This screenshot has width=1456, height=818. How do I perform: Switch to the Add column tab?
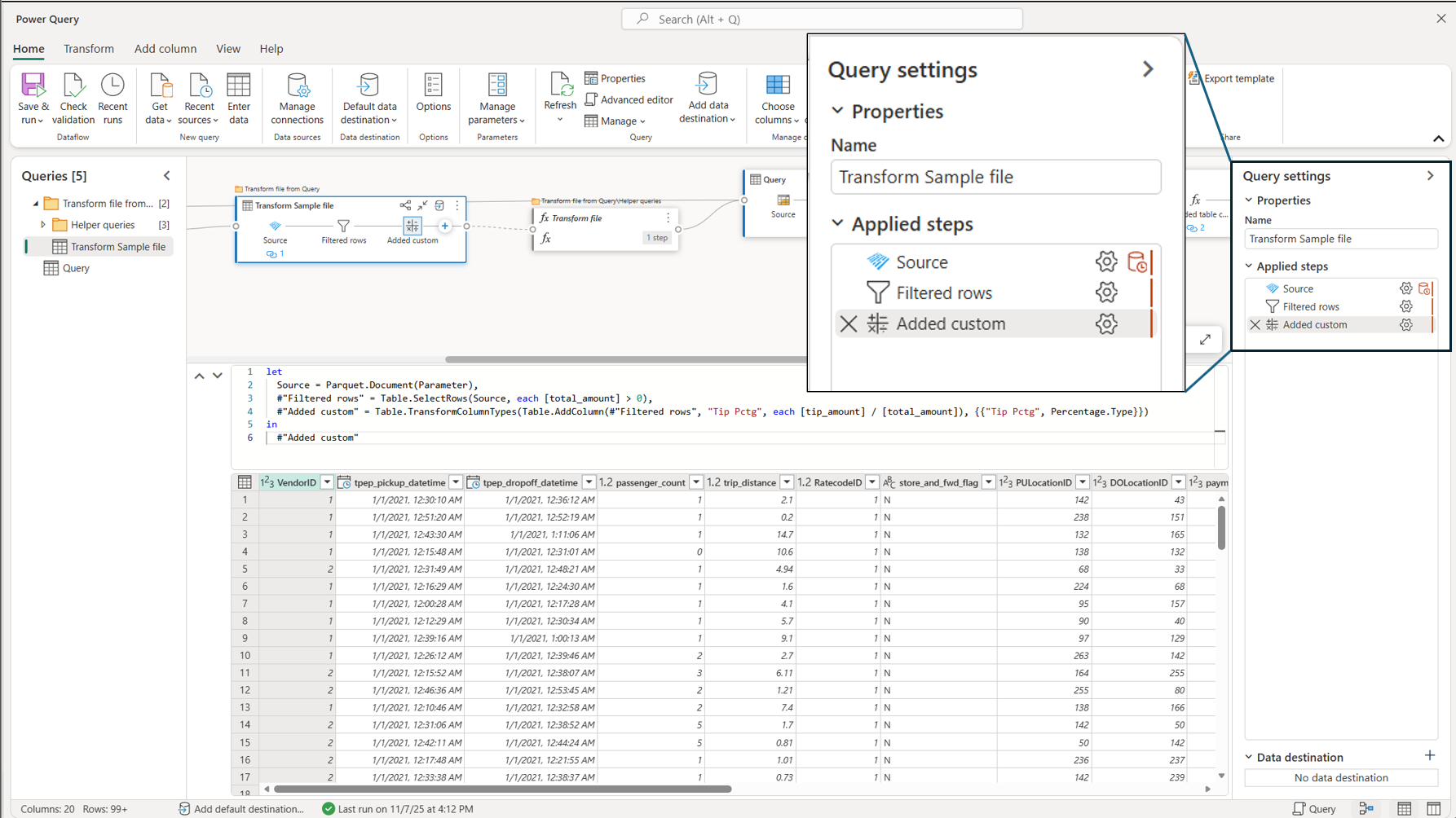click(x=165, y=49)
